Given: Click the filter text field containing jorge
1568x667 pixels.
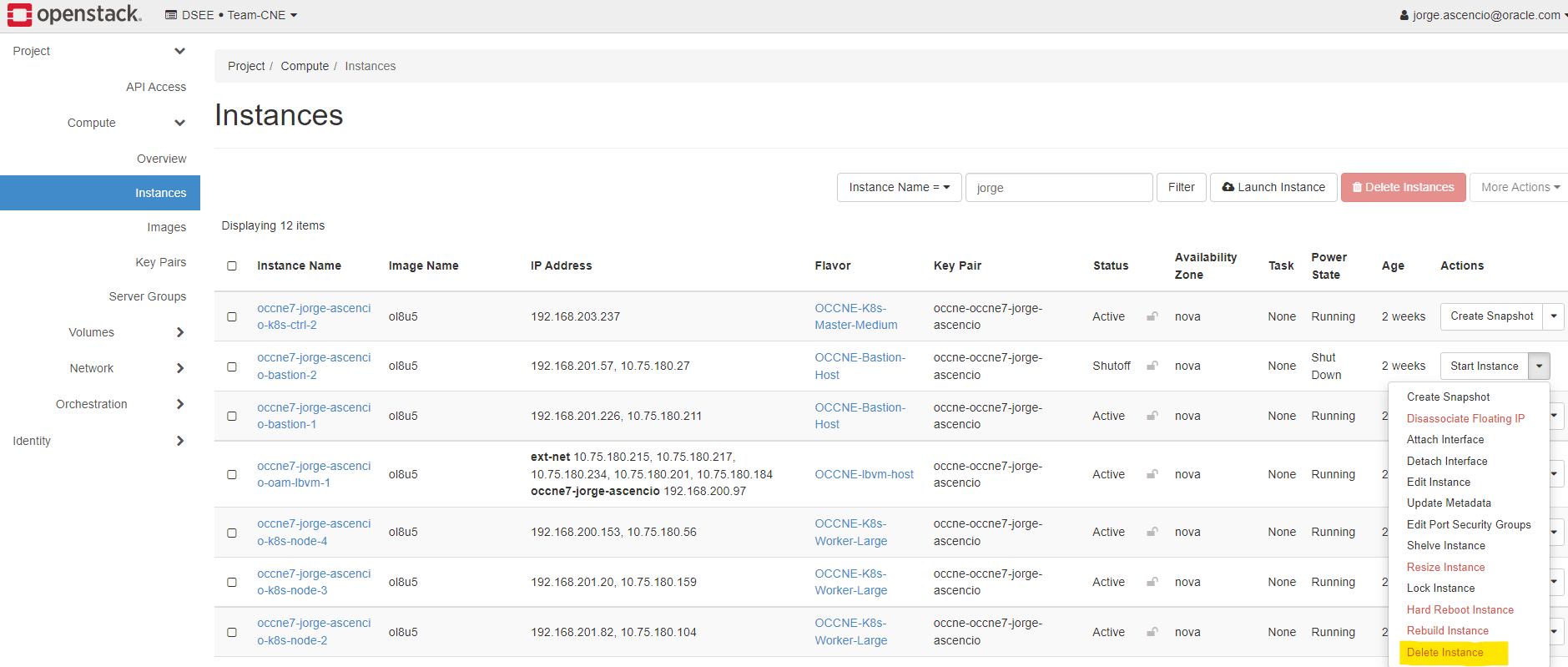Looking at the screenshot, I should pos(1059,187).
